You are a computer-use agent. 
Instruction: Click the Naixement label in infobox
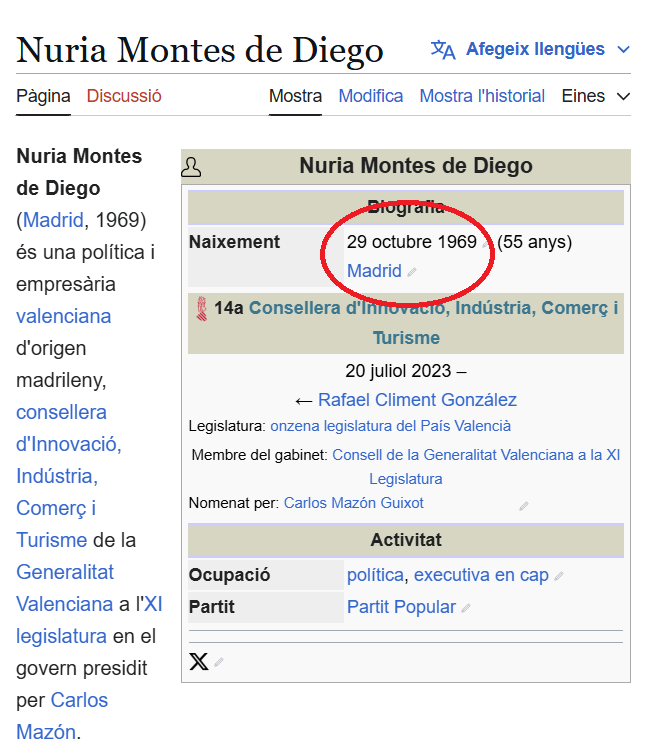coord(234,242)
